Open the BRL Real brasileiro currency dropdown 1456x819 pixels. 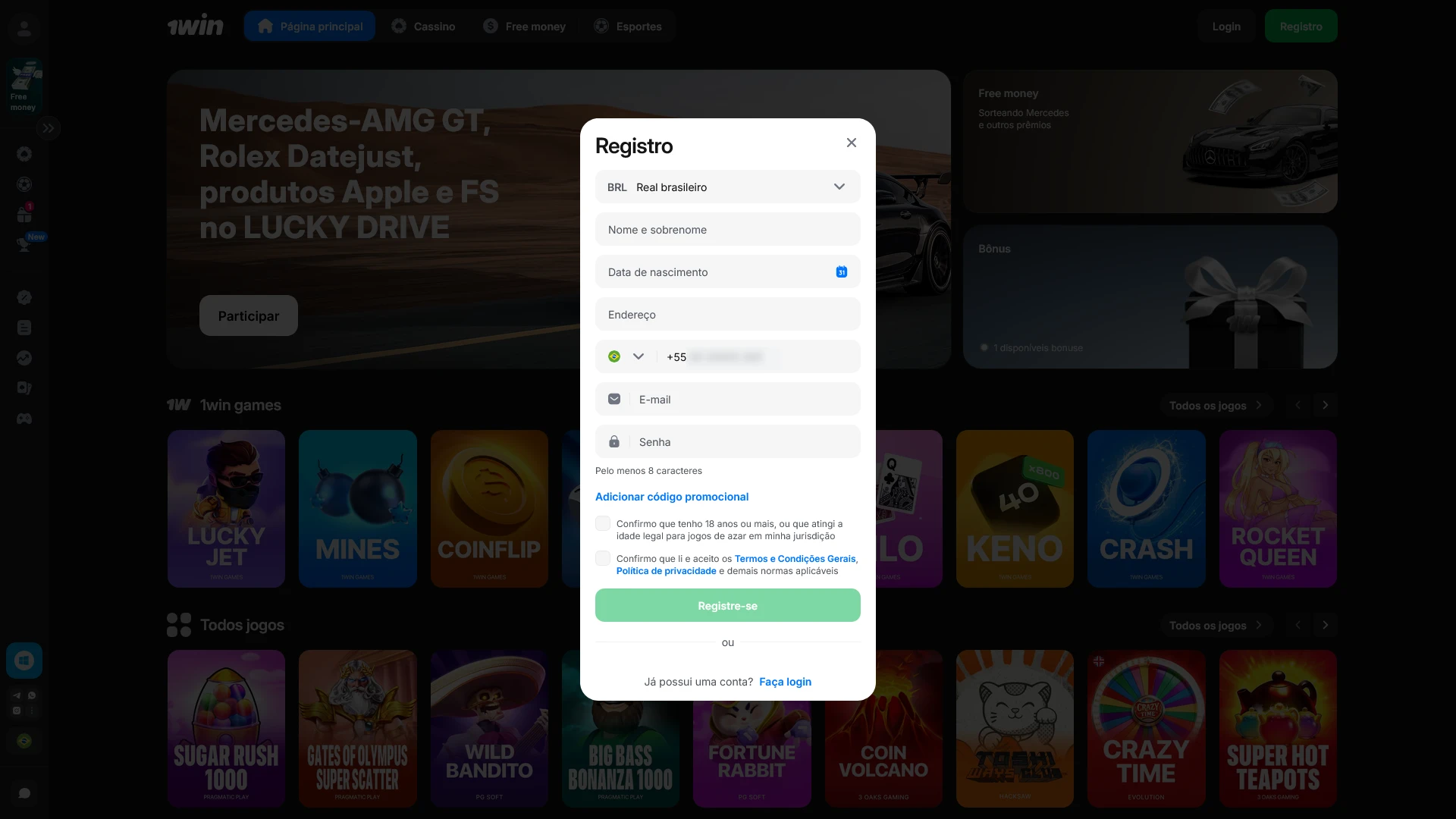click(728, 187)
